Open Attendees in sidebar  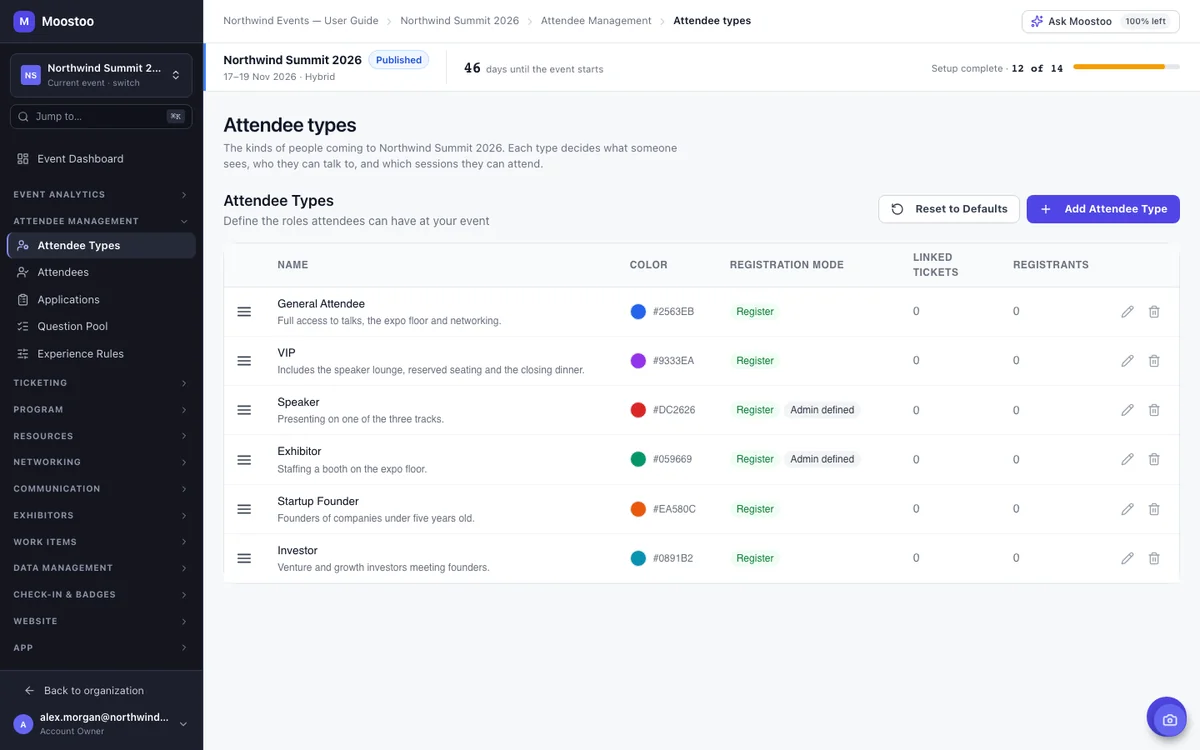[x=101, y=272]
